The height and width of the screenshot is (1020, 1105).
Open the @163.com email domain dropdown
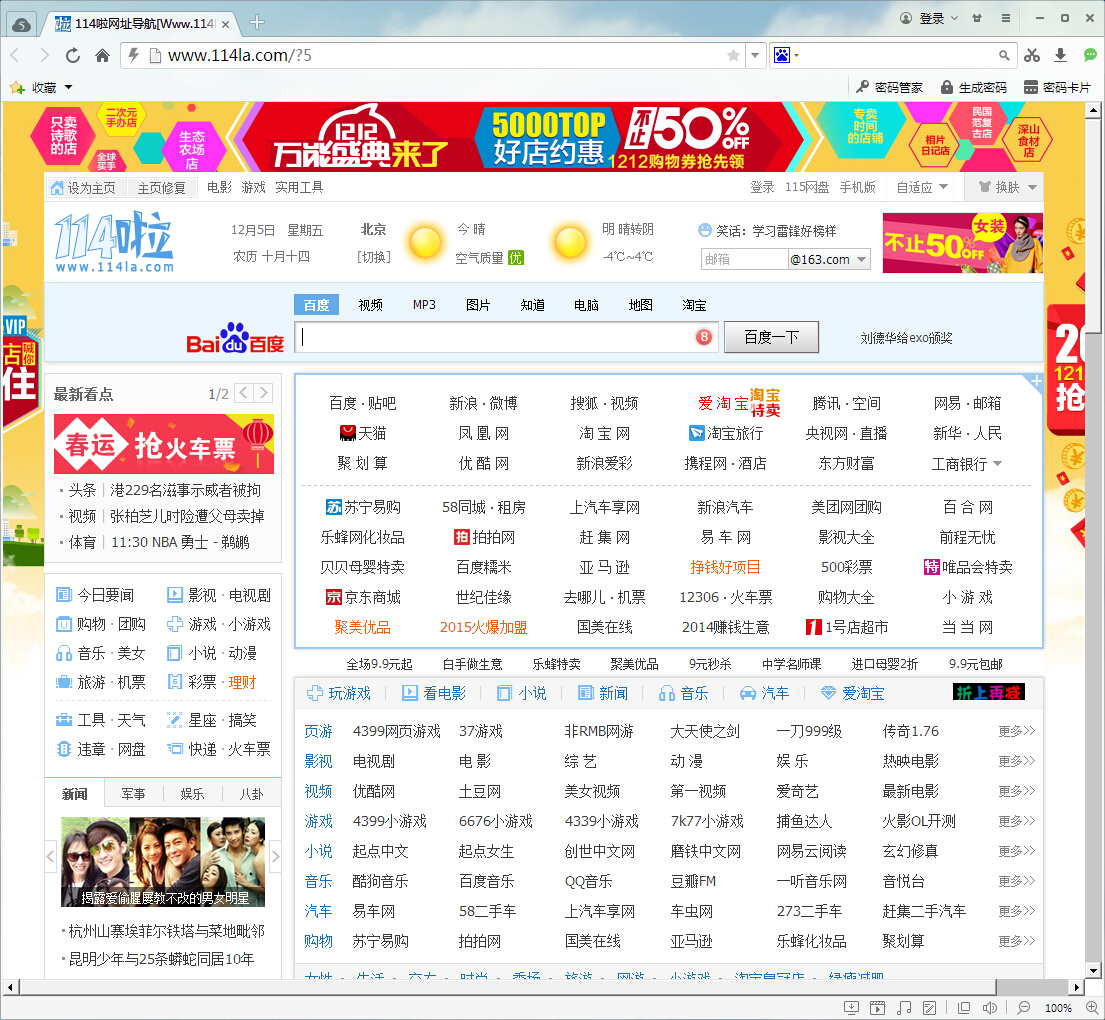pyautogui.click(x=861, y=260)
